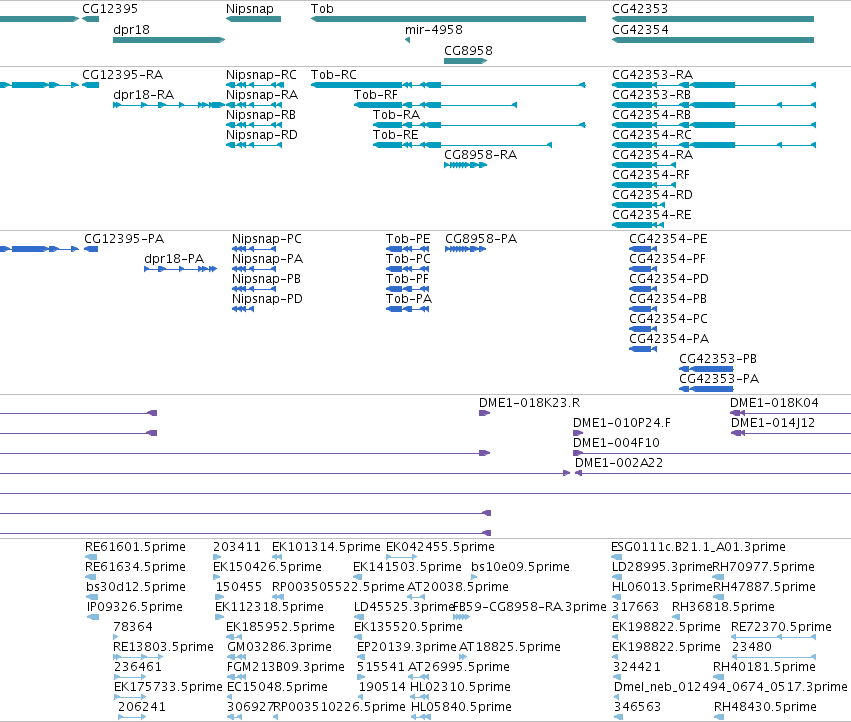Select protein dpr18-PA label
The height and width of the screenshot is (722, 851).
[x=174, y=259]
